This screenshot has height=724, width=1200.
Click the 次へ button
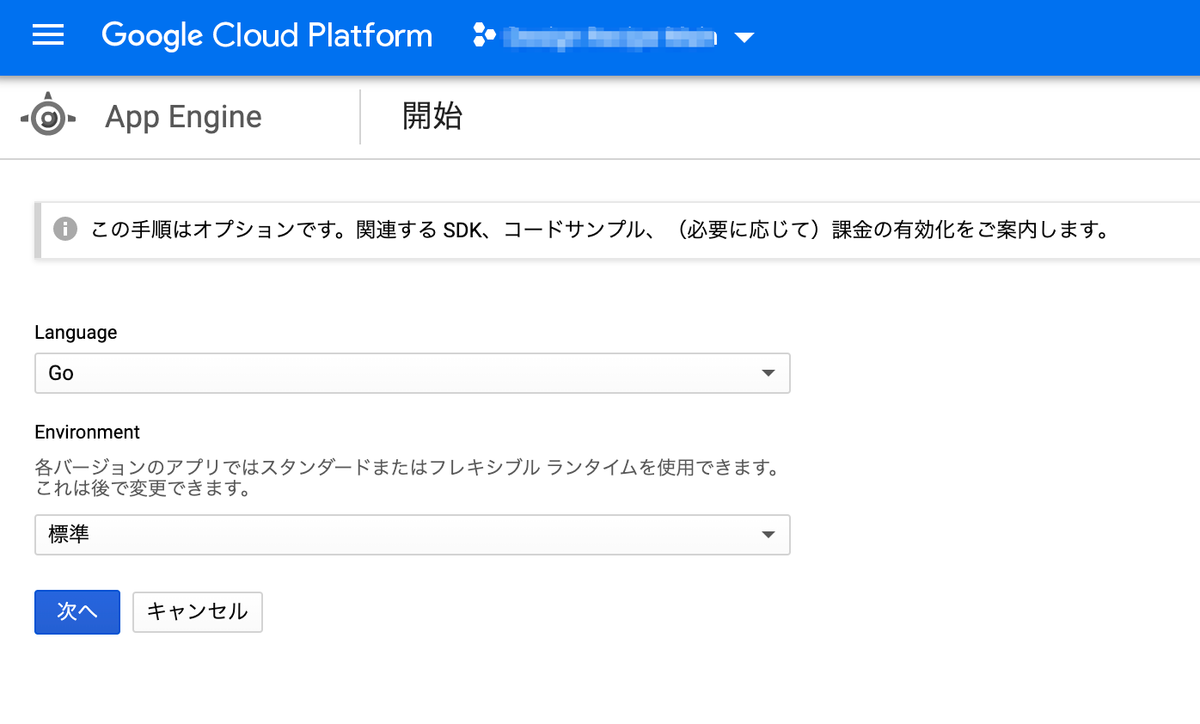[x=77, y=612]
